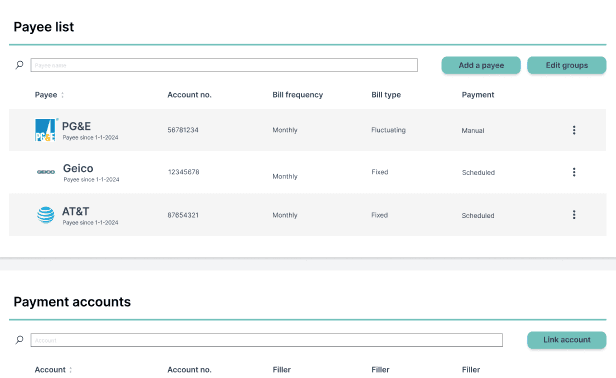Screen dimensions: 616x378
Task: Select the Geico payee name
Action: (x=78, y=168)
